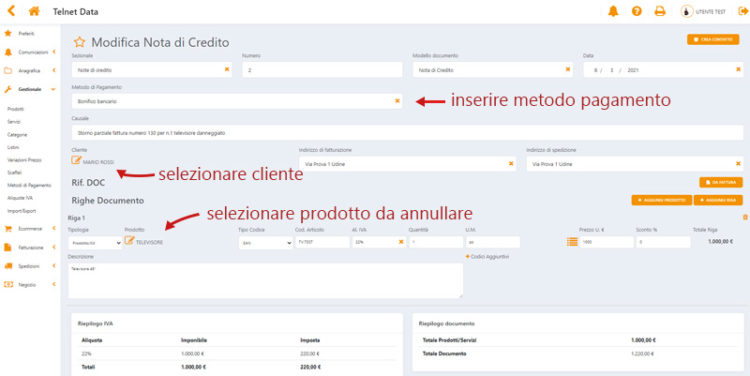Viewport: 750px width, 376px height.
Task: Open Prodotti in the Gestionale submenu
Action: tap(16, 109)
